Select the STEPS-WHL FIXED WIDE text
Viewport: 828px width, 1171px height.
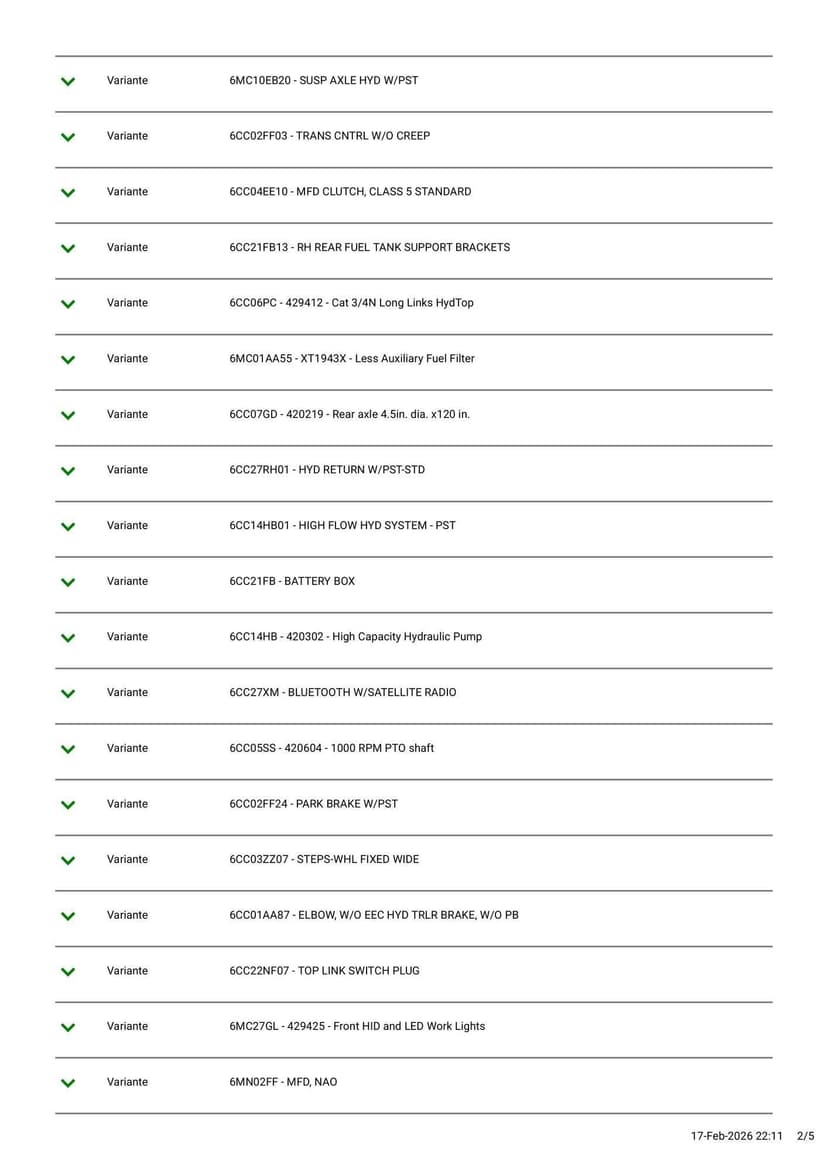tap(324, 859)
